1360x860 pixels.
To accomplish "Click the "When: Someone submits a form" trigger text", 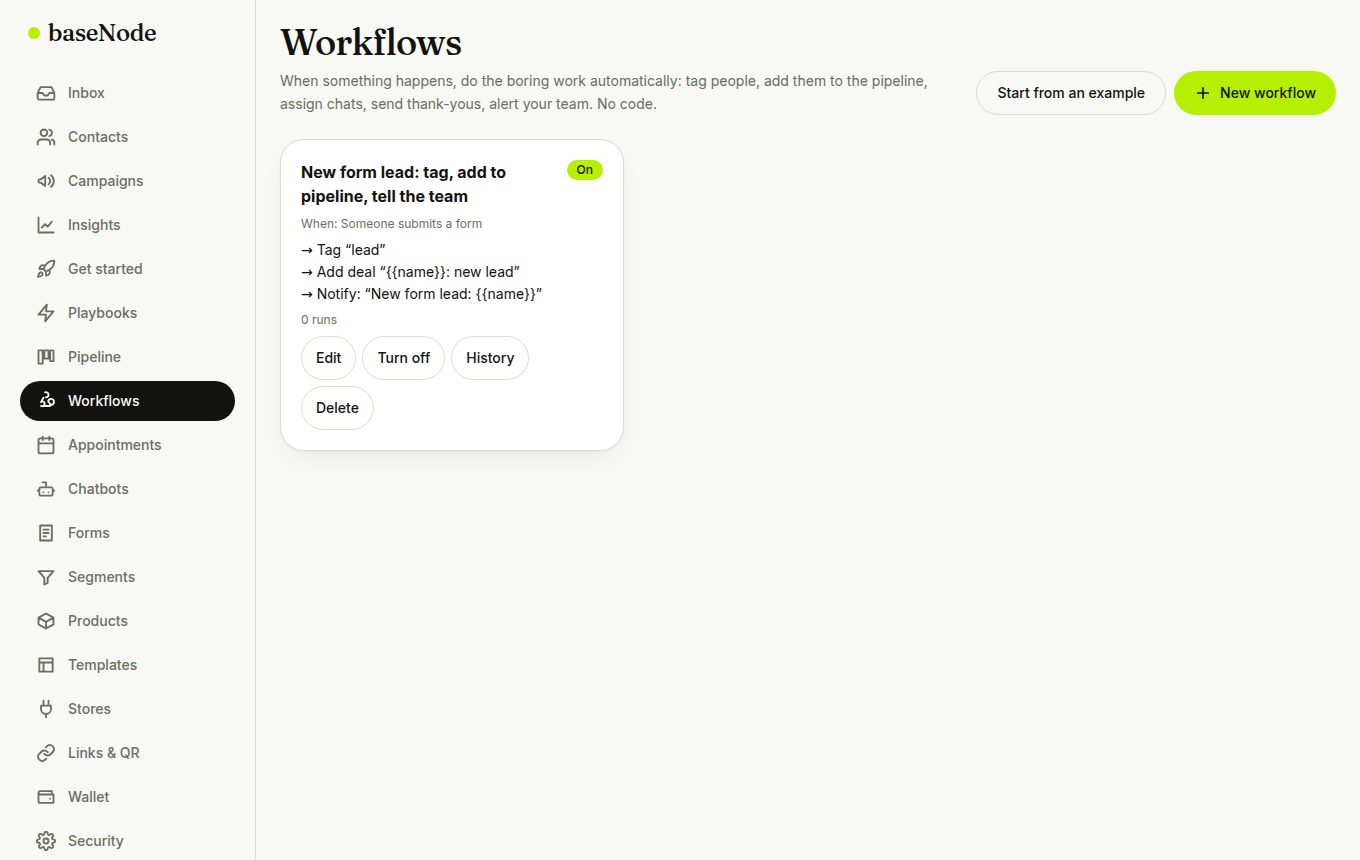I will click(391, 224).
